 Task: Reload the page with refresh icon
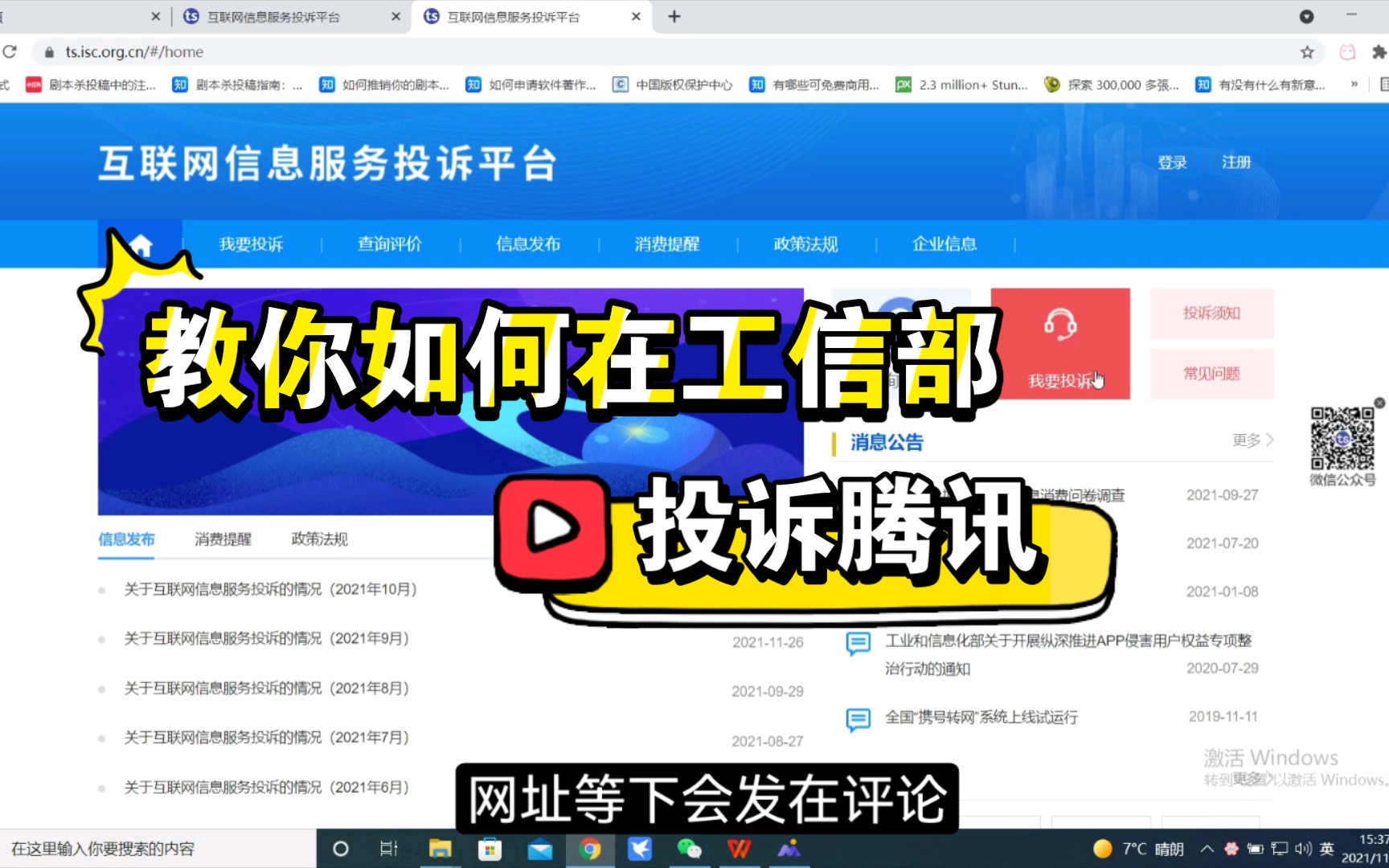pos(10,52)
